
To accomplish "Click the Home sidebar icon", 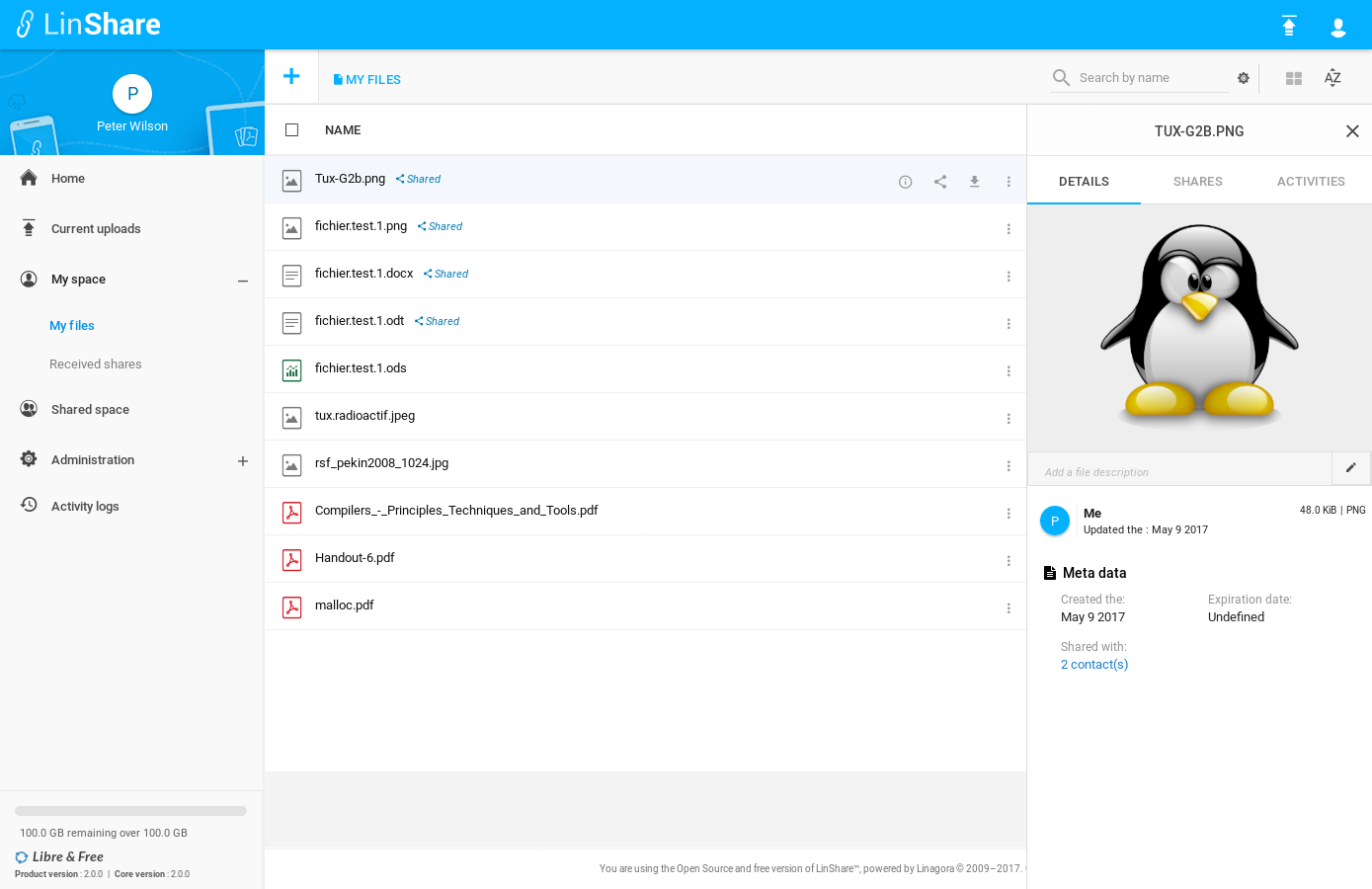I will pyautogui.click(x=29, y=178).
